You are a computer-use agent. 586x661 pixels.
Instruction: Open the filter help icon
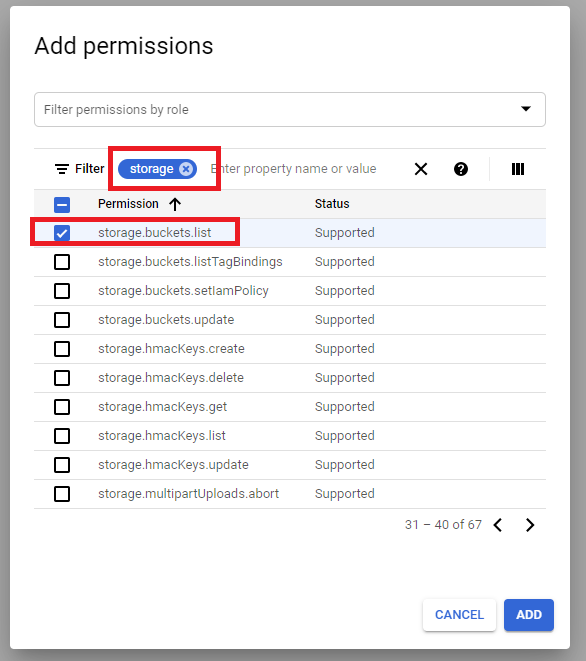461,169
